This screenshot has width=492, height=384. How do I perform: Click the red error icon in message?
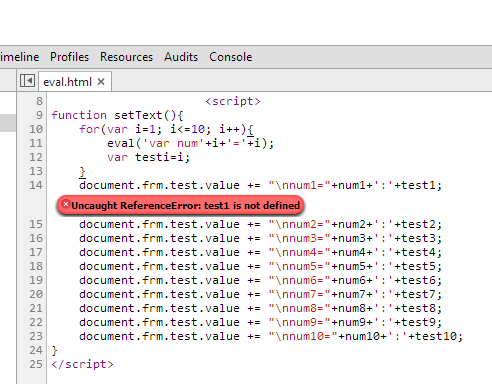tap(66, 204)
